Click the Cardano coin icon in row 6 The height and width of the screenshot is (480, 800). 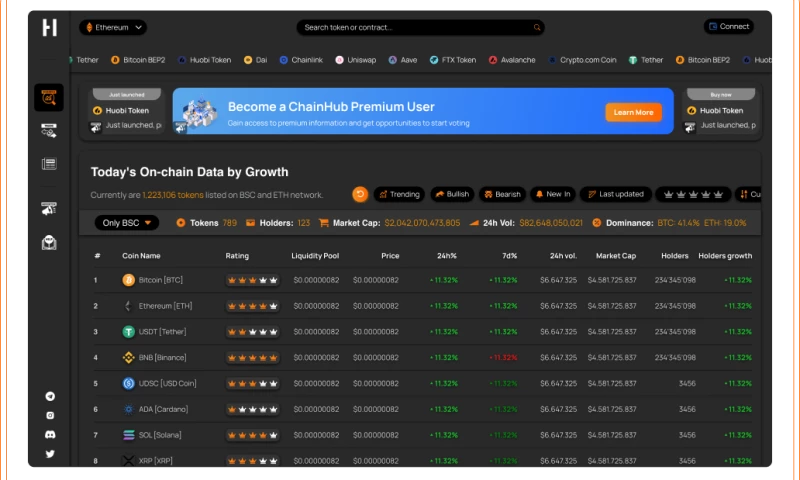pyautogui.click(x=129, y=409)
